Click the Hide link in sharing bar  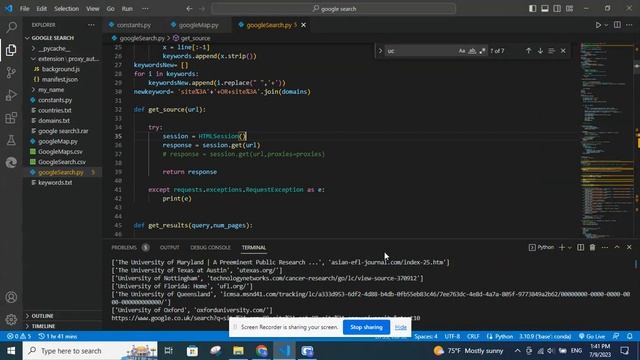tap(400, 327)
